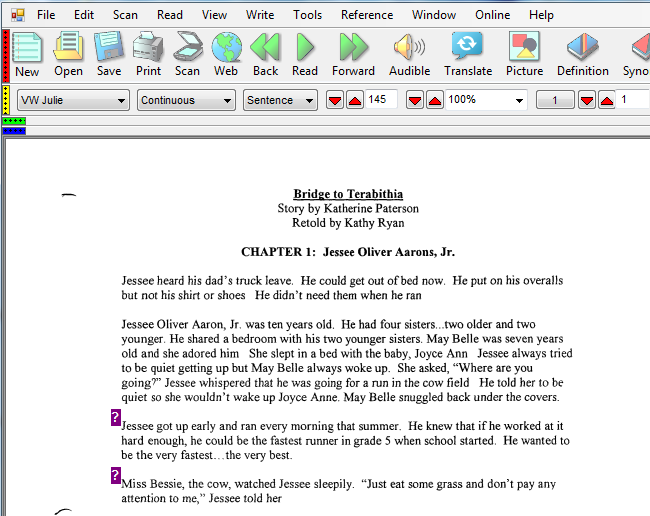
Task: Open the Reference menu
Action: click(367, 15)
